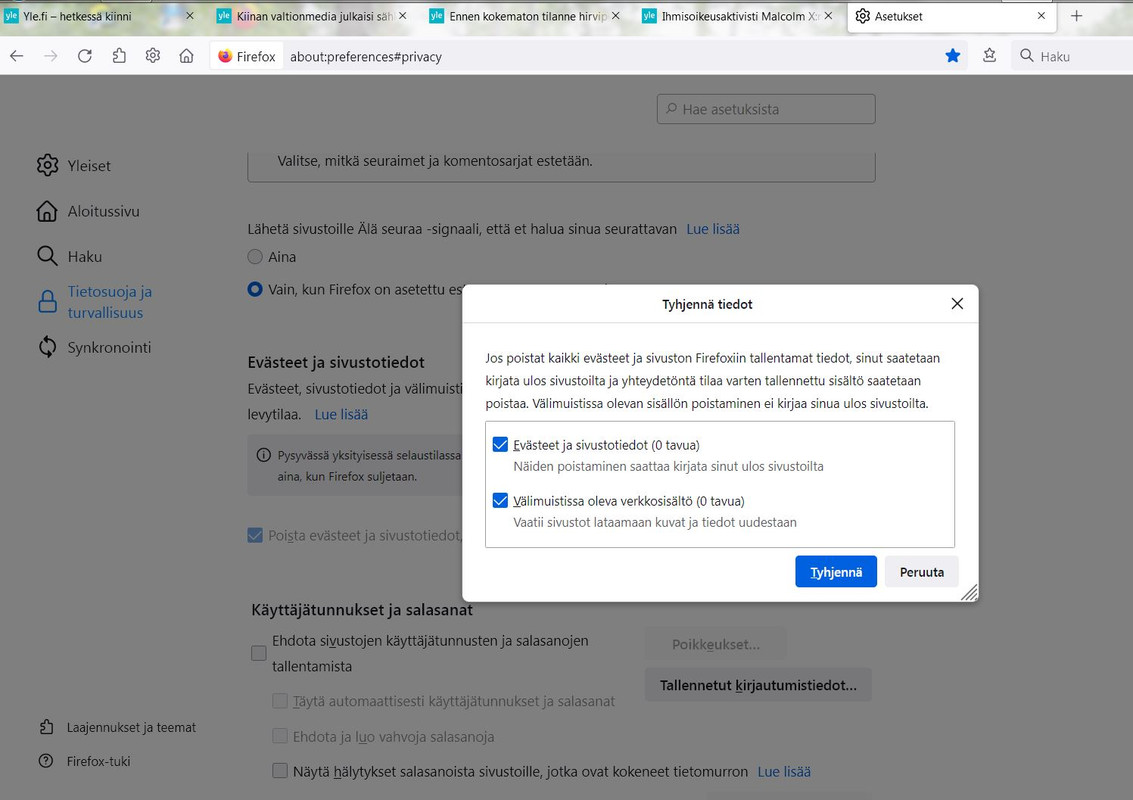Open Lue lisää link for Älä seuraa signal

click(712, 229)
